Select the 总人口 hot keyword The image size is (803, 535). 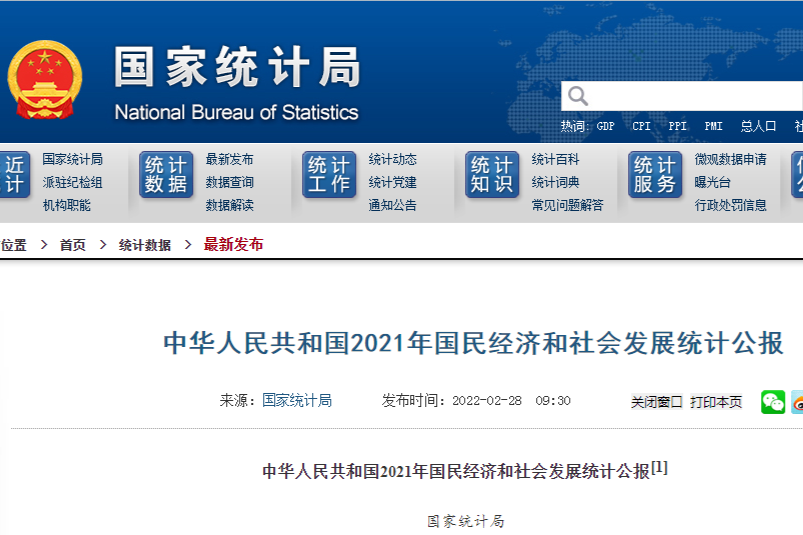(x=758, y=126)
